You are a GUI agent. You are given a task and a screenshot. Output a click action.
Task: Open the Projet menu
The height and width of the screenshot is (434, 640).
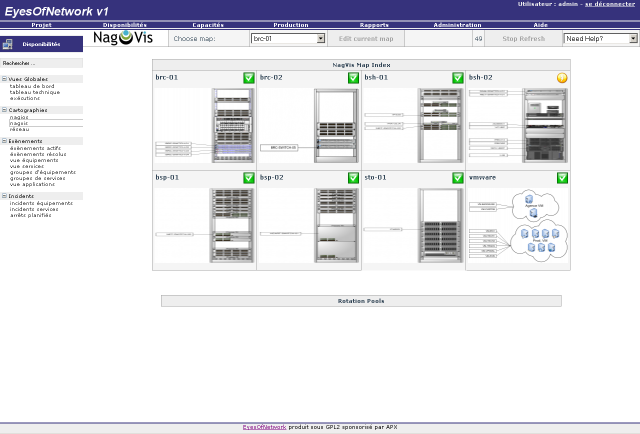coord(42,25)
